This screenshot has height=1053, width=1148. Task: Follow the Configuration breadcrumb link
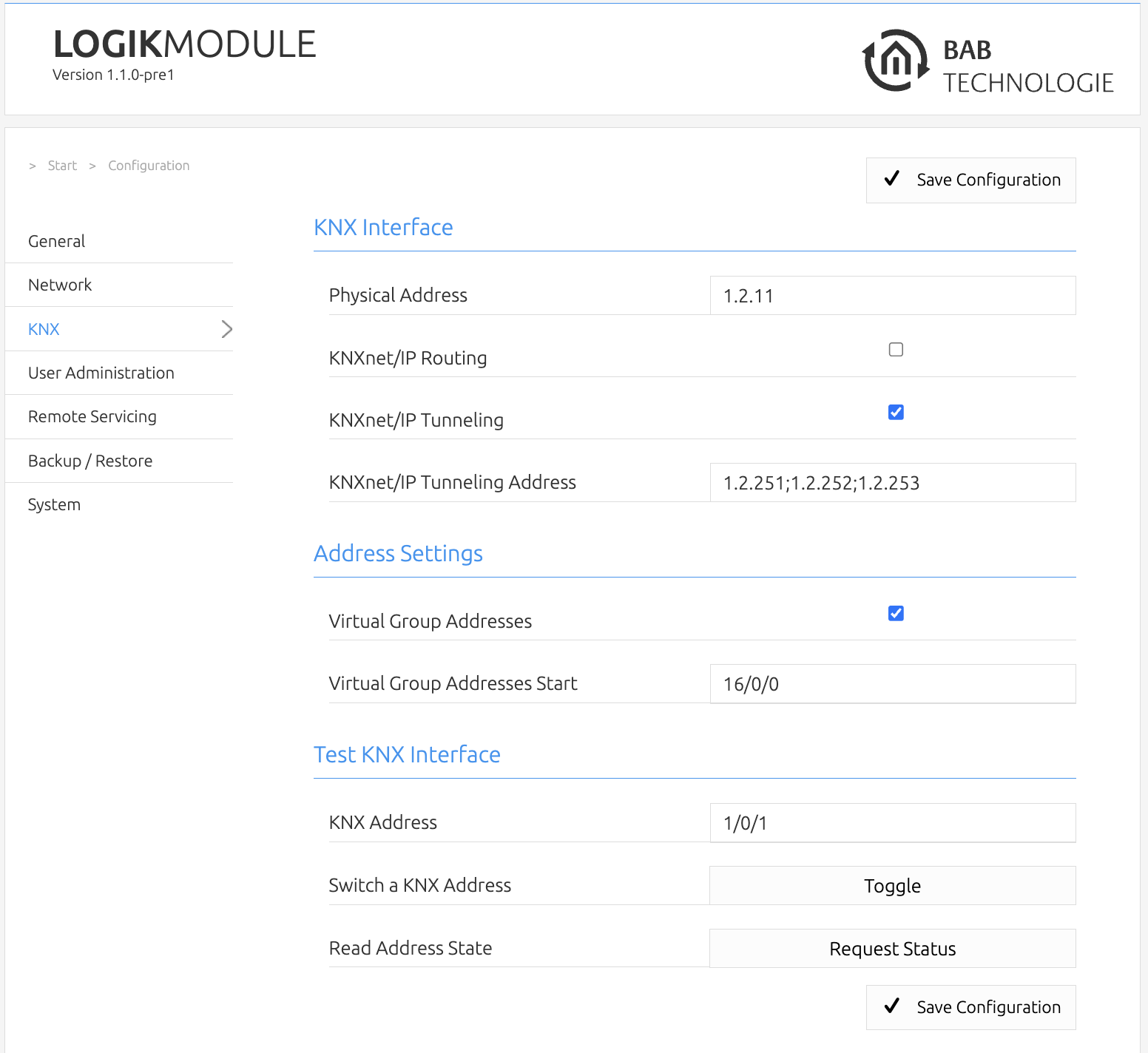click(x=149, y=166)
